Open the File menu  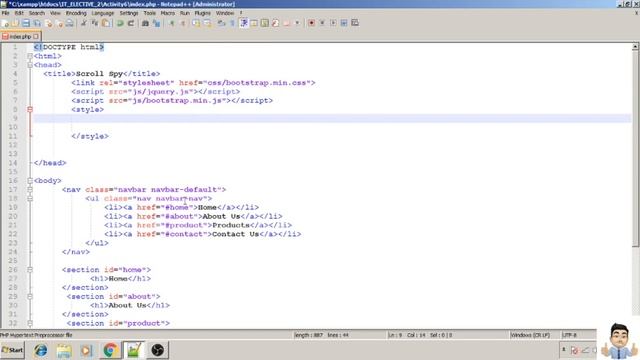(5, 13)
